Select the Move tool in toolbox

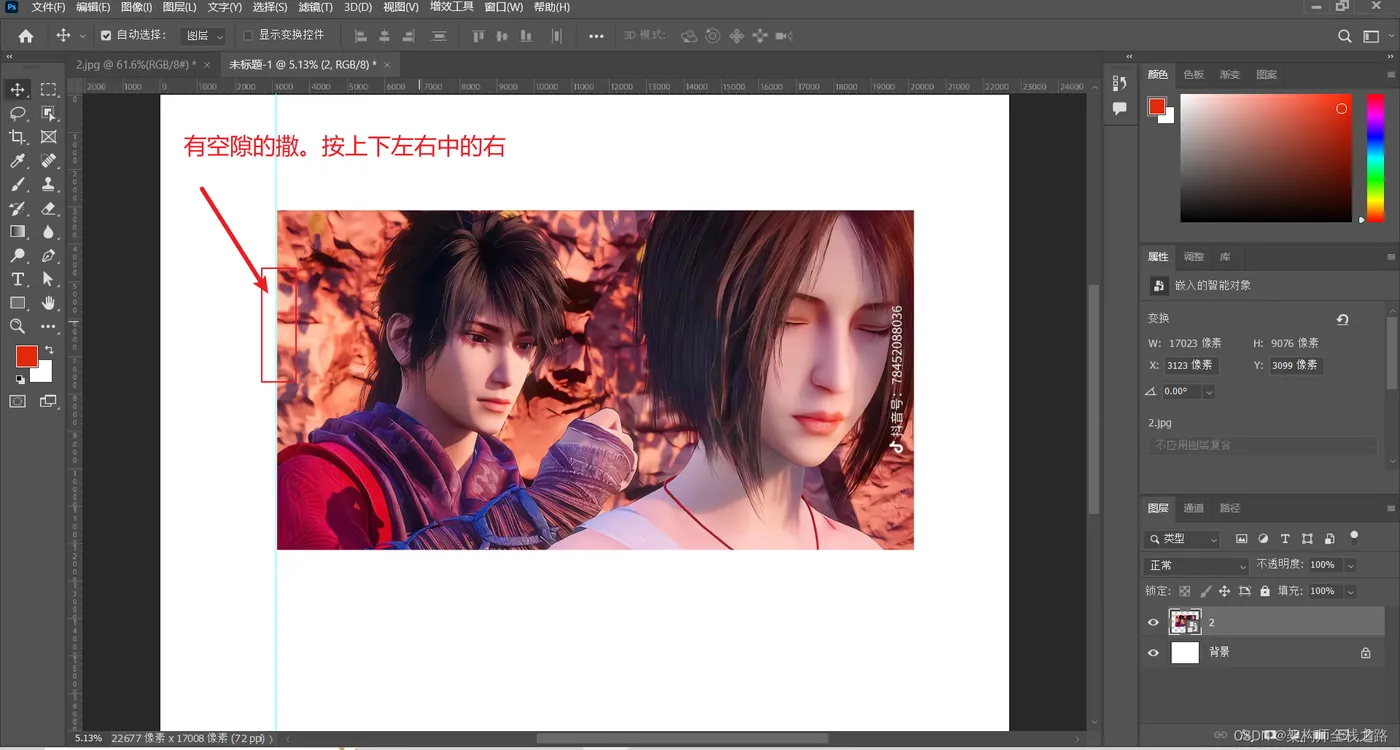18,89
